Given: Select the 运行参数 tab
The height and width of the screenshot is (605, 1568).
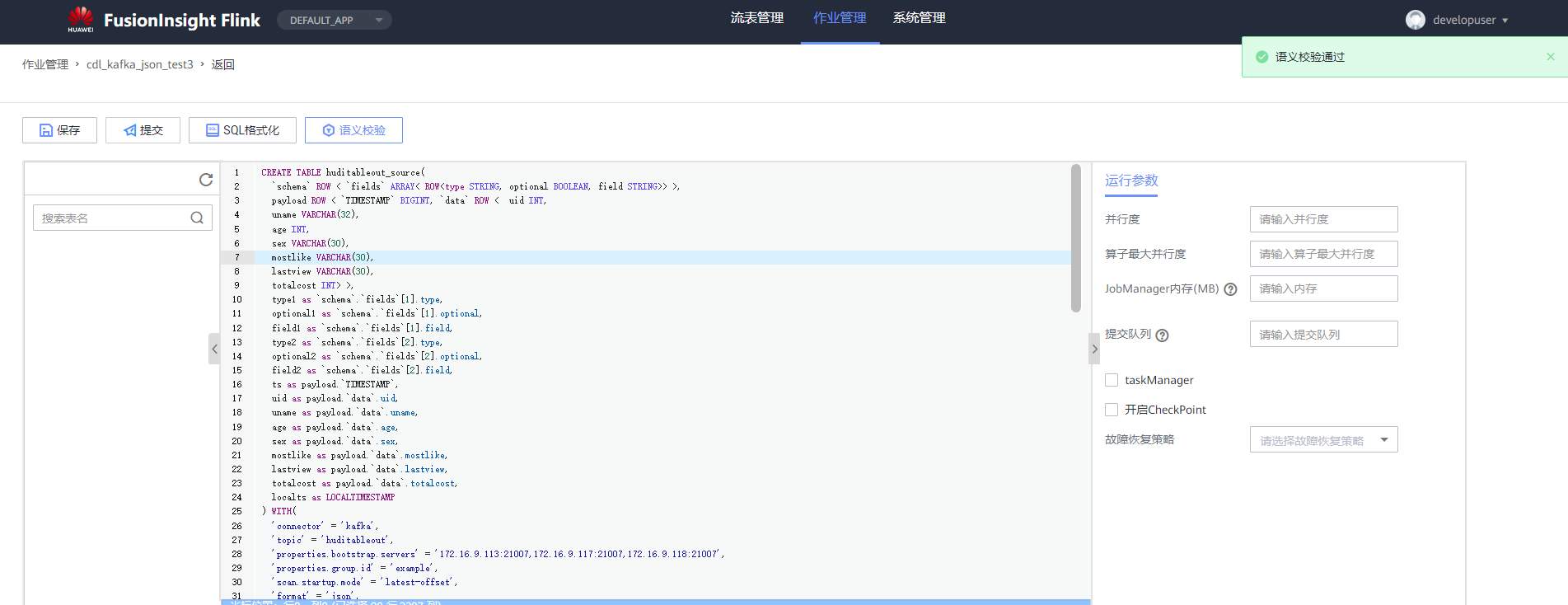Looking at the screenshot, I should point(1131,181).
